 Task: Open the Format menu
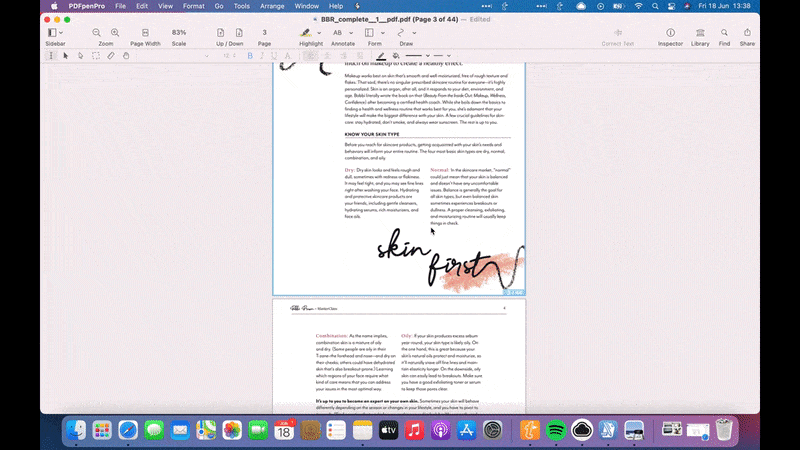click(194, 6)
